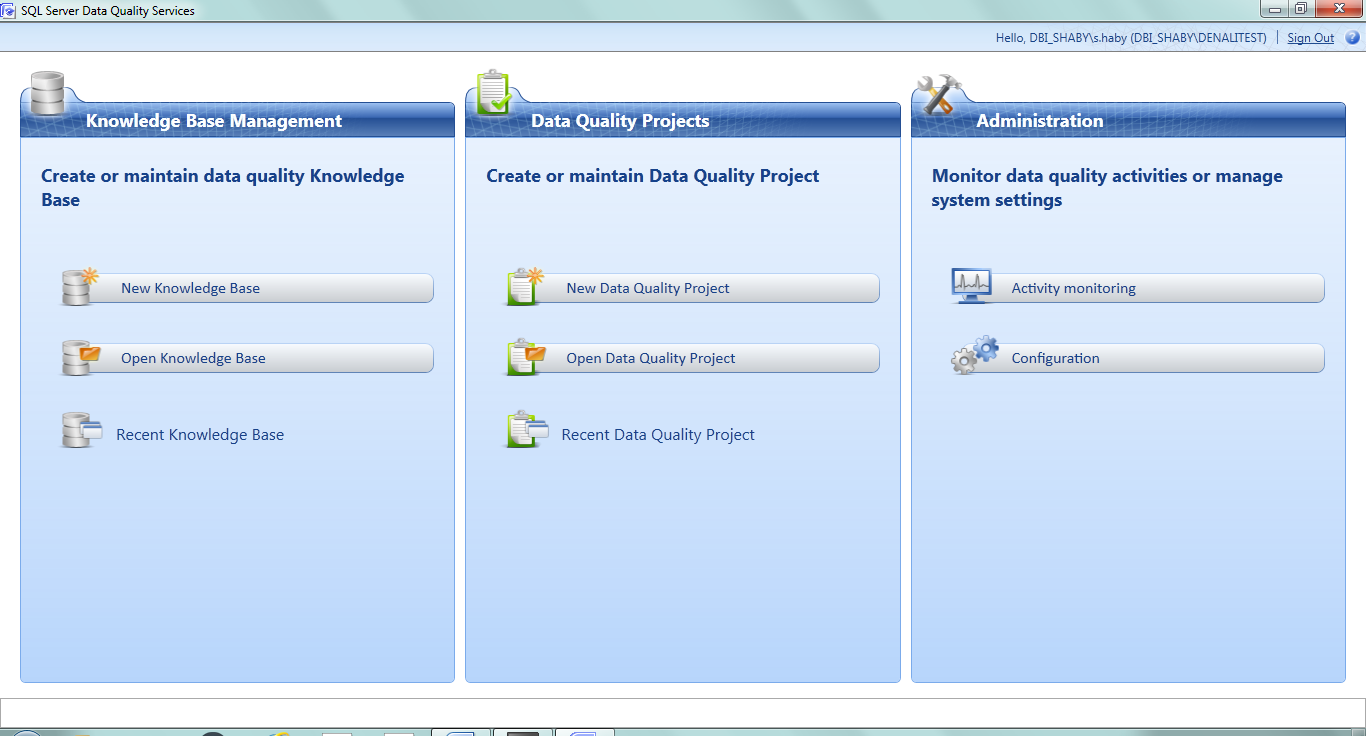Choose Open Data Quality Project button
1366x736 pixels.
click(x=693, y=358)
